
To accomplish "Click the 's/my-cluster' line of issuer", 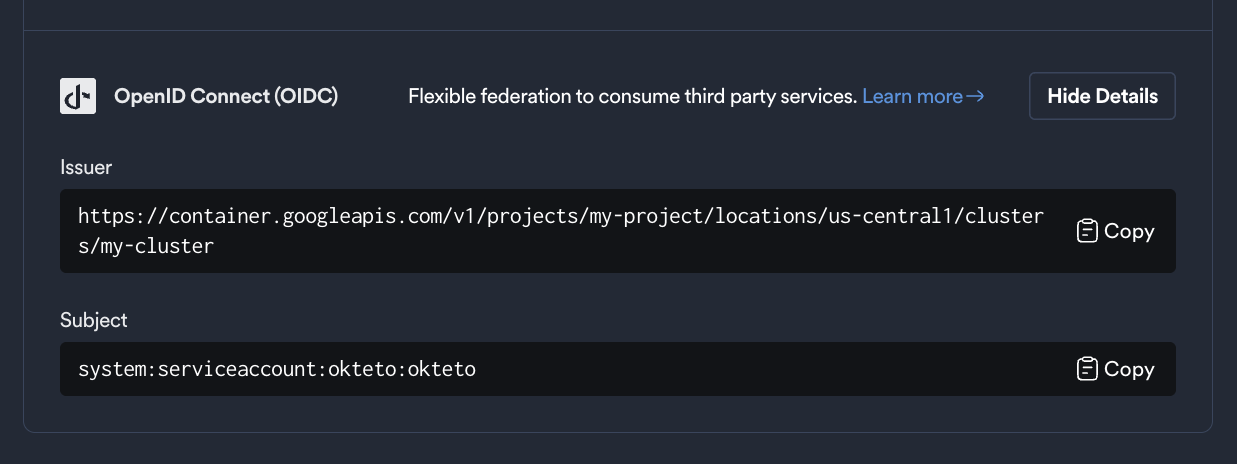I will (146, 246).
